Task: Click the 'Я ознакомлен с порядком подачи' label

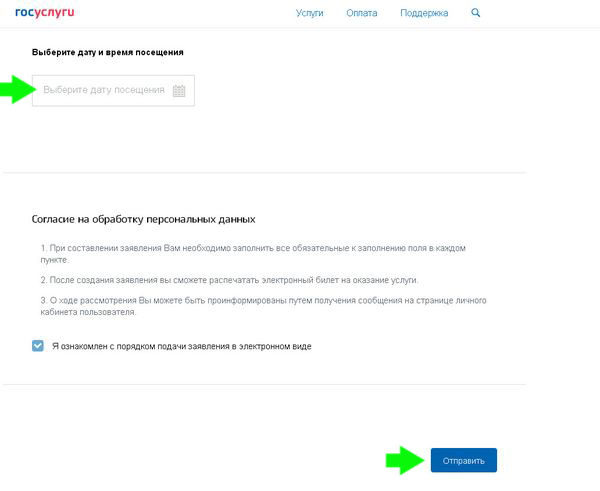Action: coord(182,346)
